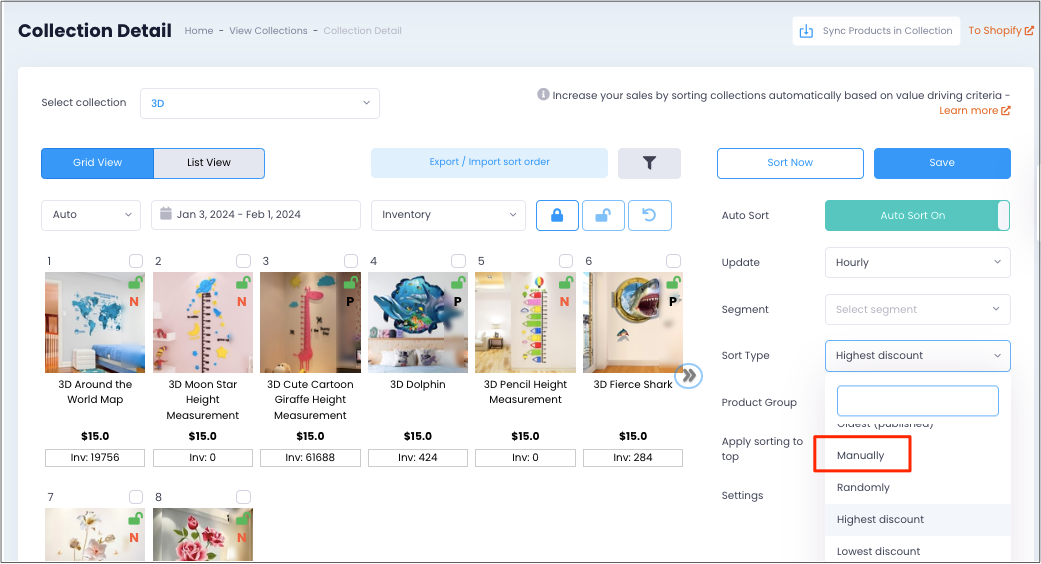The image size is (1041, 564).
Task: Open the Select segment dropdown
Action: click(x=918, y=310)
